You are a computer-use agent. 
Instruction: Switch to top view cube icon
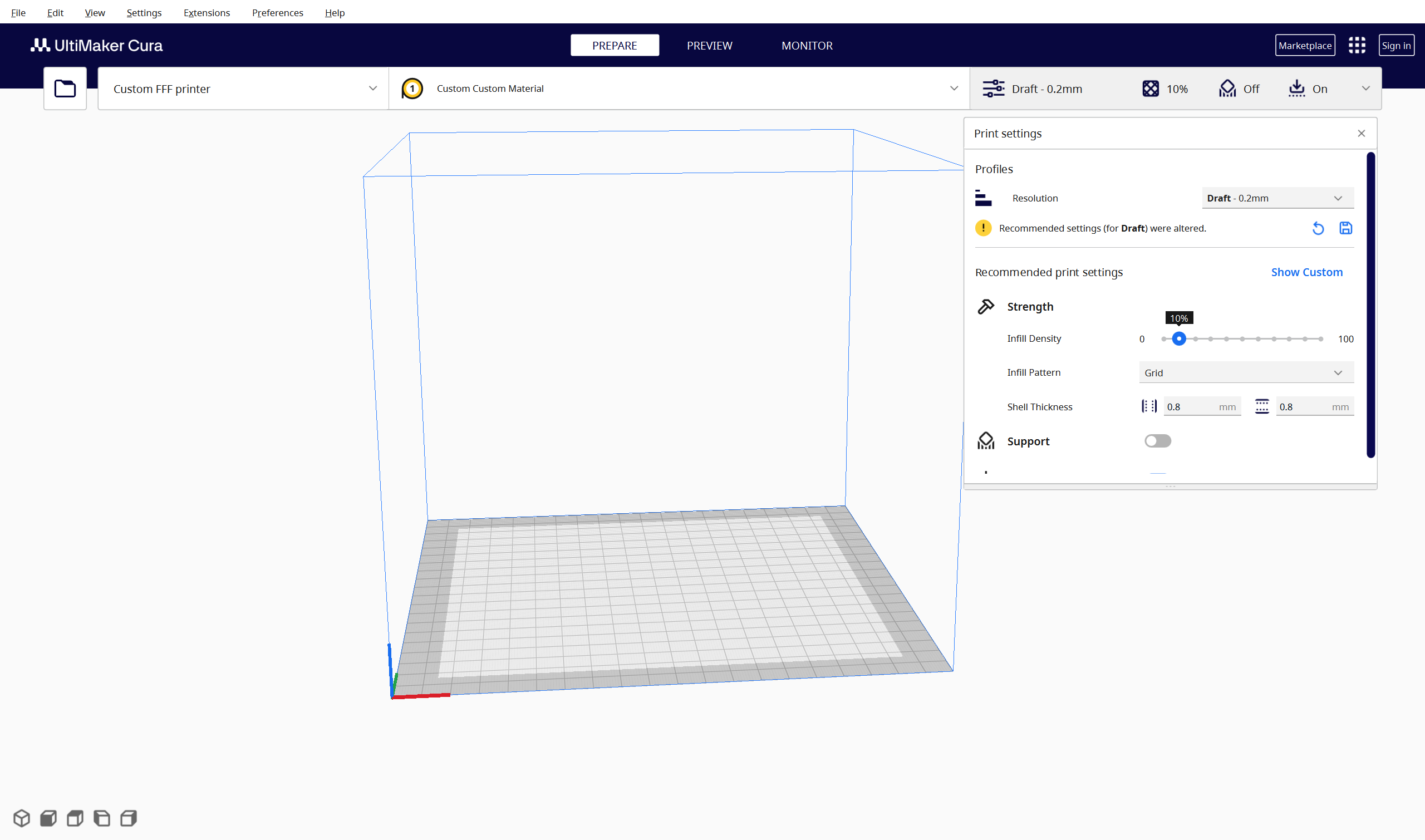[75, 818]
